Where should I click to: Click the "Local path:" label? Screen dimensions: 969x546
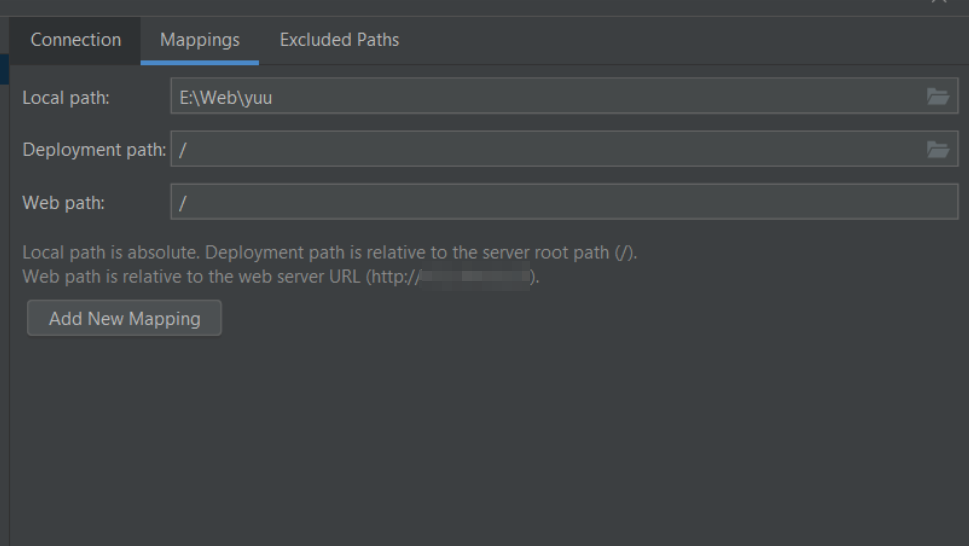[66, 97]
